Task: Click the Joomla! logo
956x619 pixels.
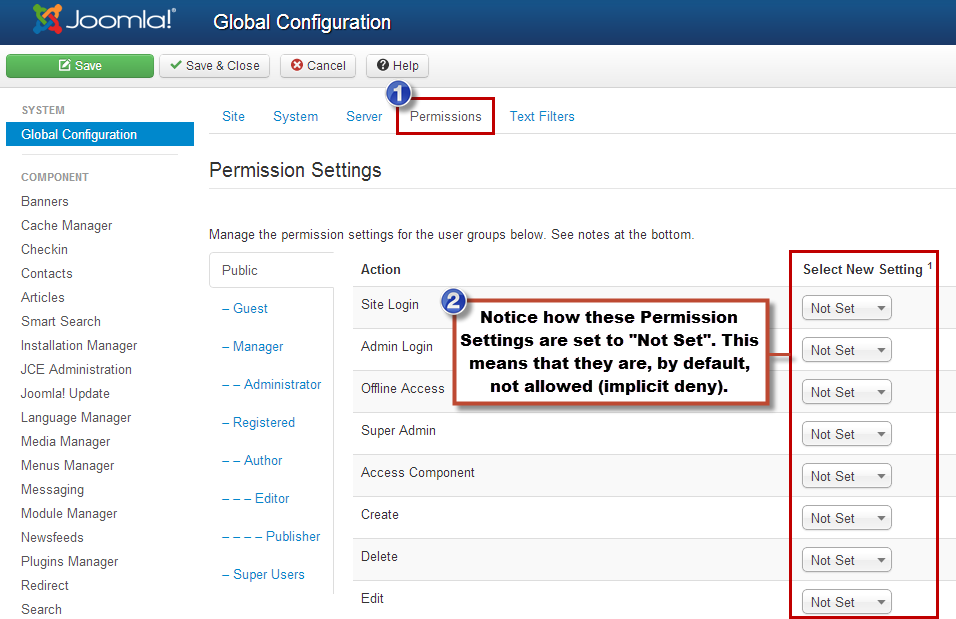Action: click(104, 20)
